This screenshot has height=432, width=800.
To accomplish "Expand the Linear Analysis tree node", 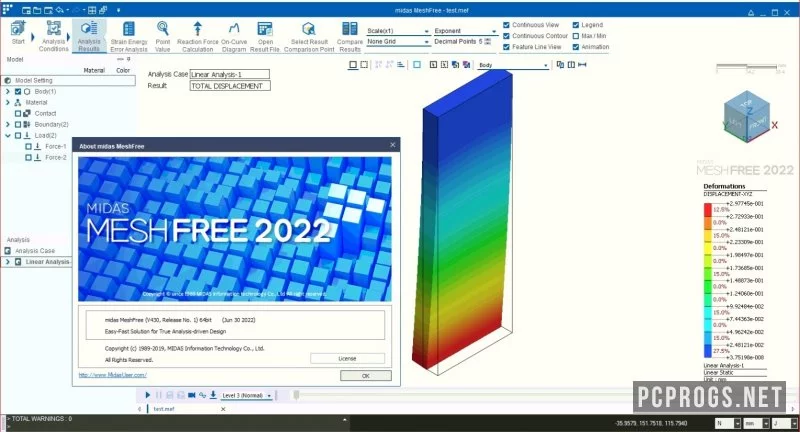I will (x=8, y=262).
